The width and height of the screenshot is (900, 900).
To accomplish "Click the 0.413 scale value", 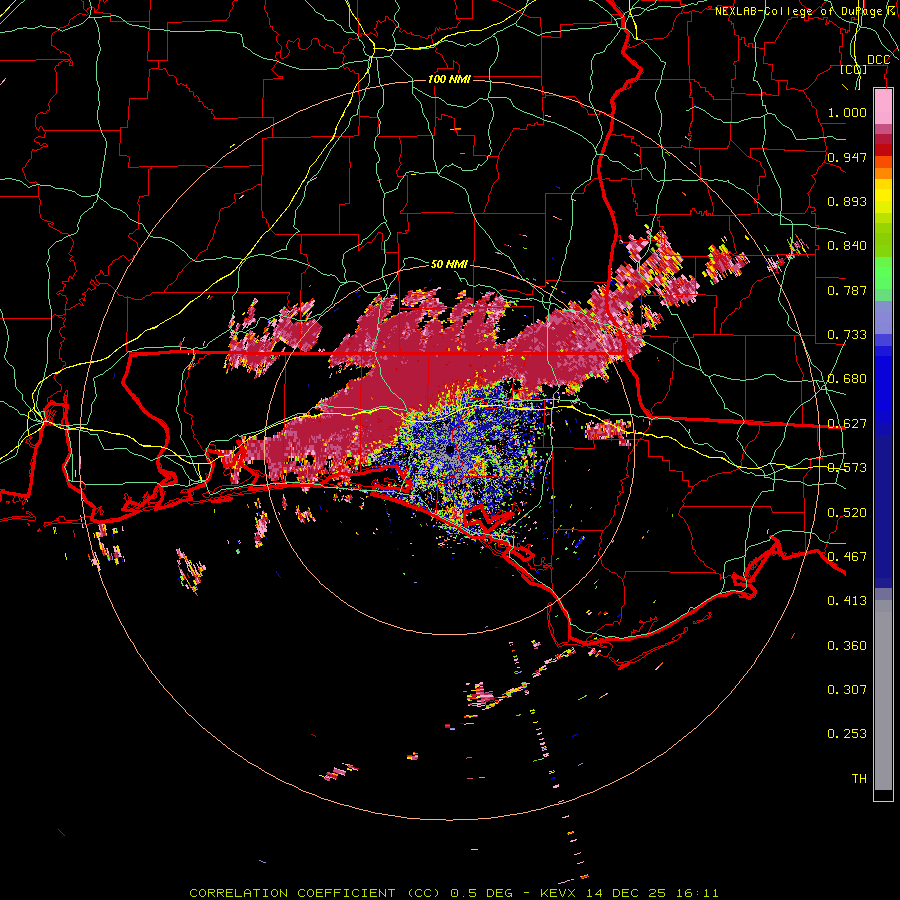I will coord(847,601).
